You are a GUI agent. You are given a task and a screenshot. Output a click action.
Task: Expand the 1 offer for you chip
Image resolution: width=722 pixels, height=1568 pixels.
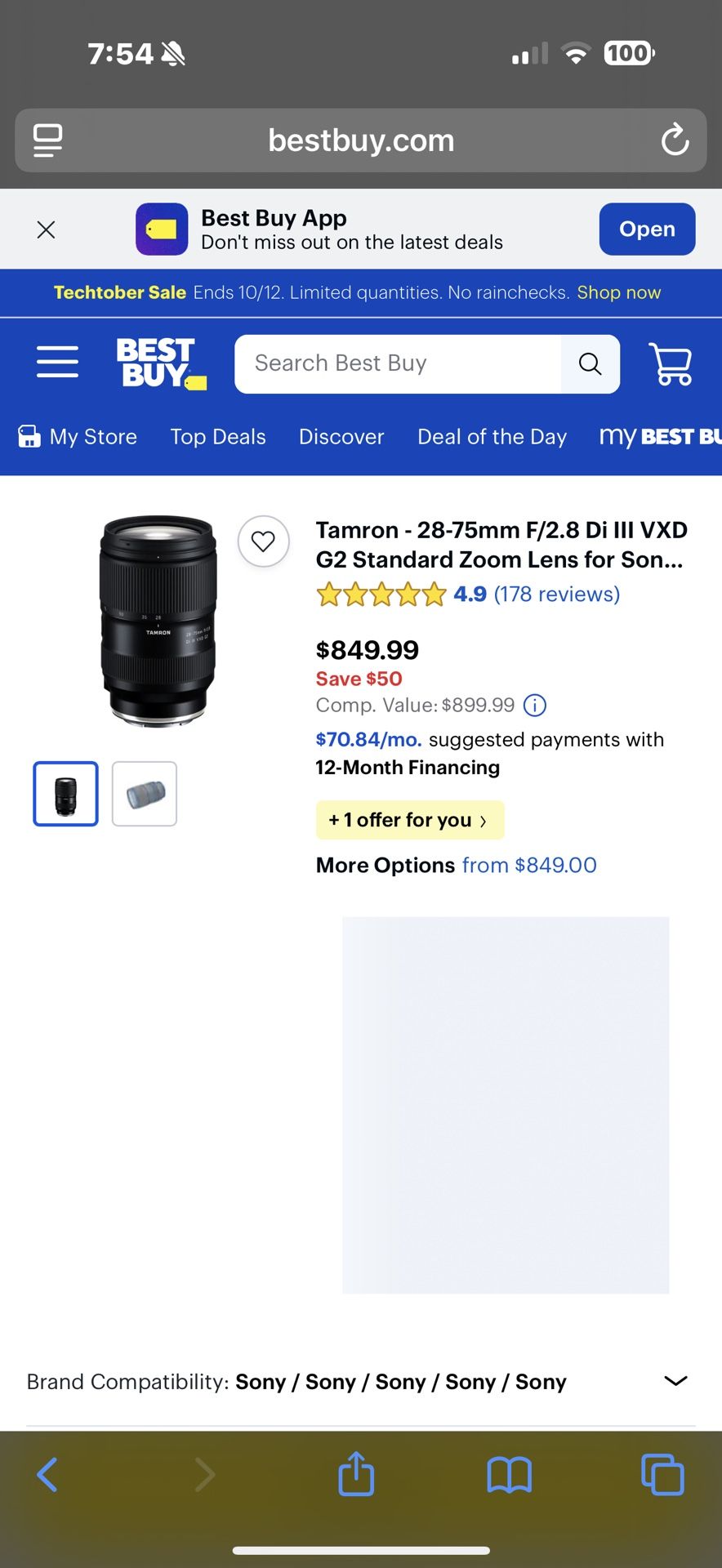tap(409, 820)
